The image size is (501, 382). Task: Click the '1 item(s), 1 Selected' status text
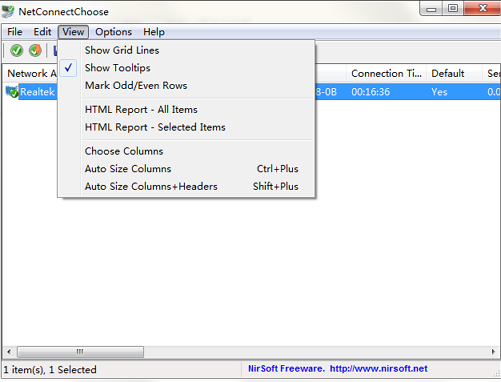pos(50,370)
